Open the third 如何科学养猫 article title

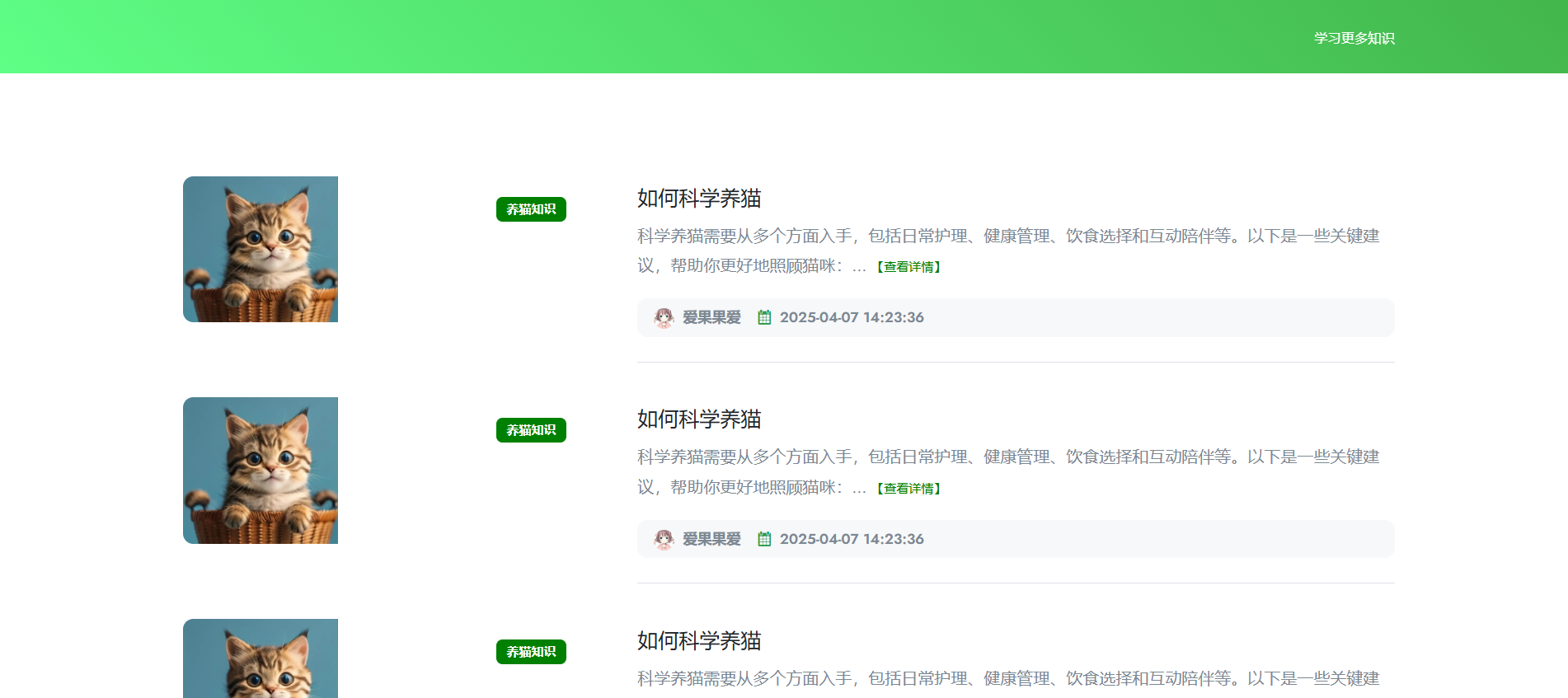(x=699, y=641)
